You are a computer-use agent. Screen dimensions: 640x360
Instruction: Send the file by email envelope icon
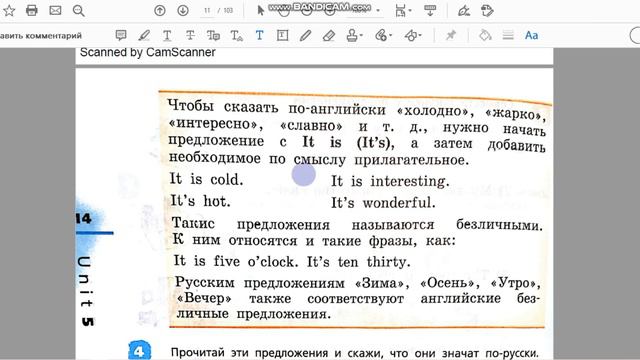(55, 11)
